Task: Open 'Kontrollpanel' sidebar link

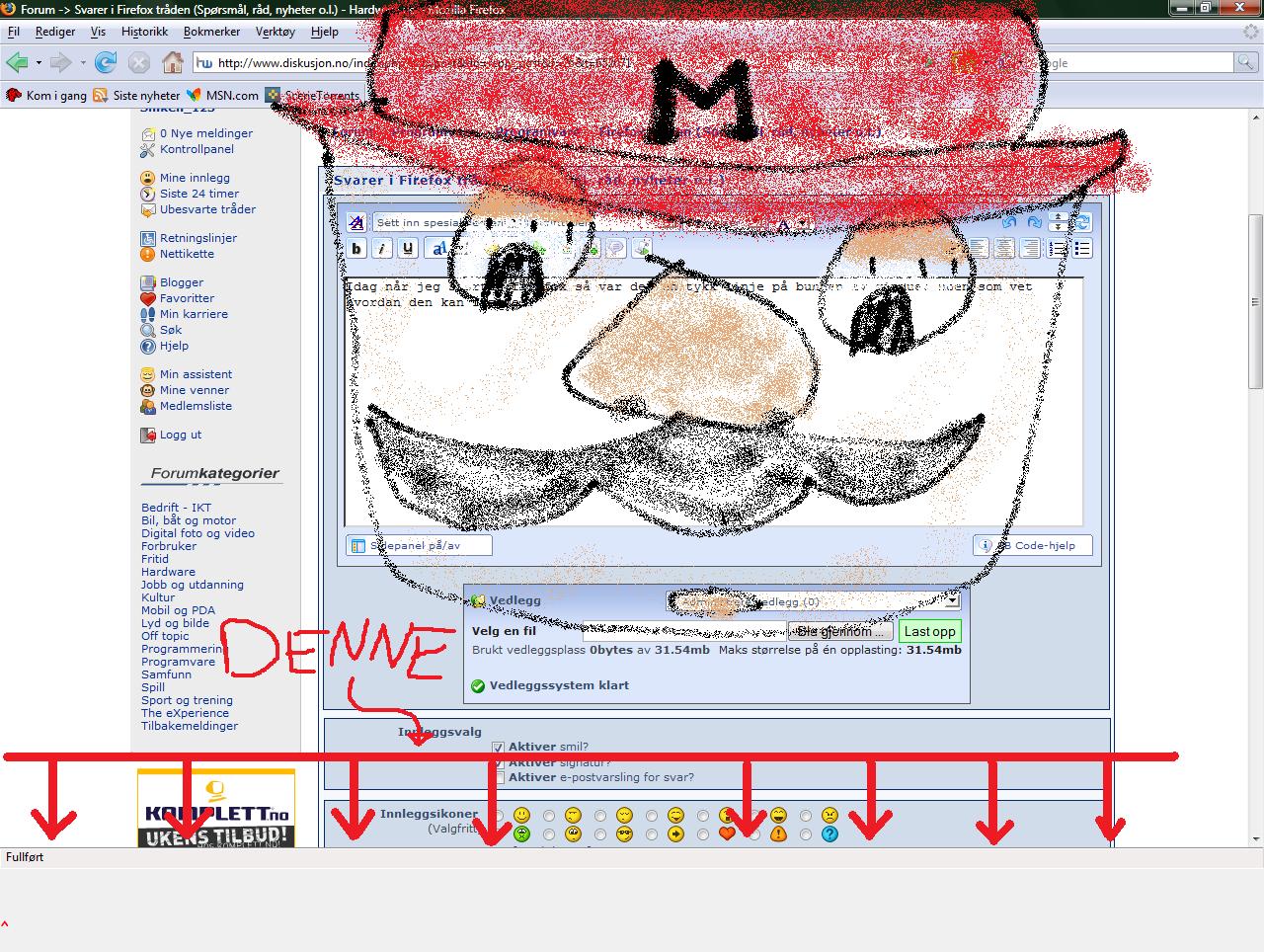Action: 197,149
